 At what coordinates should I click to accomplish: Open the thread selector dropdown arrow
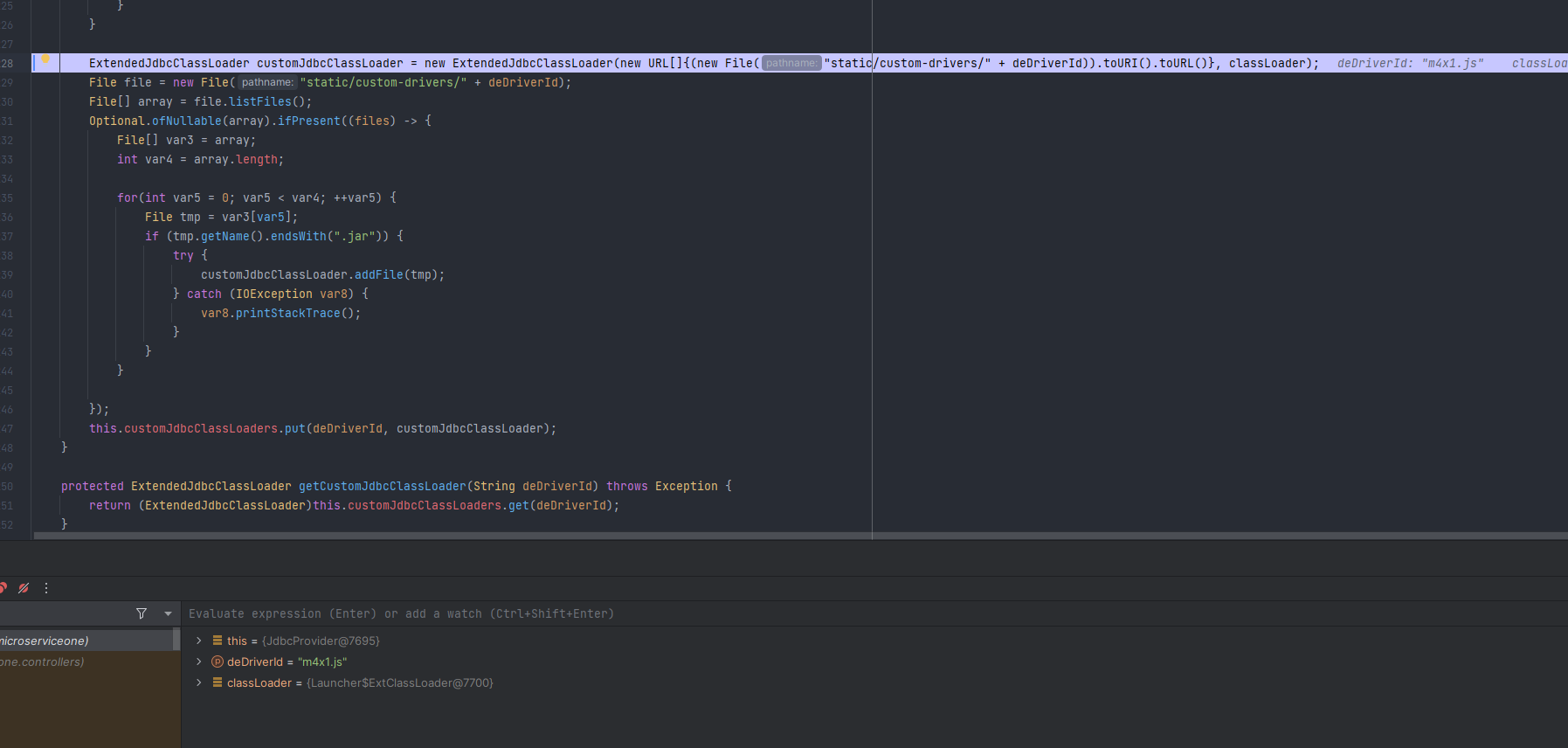pyautogui.click(x=168, y=613)
